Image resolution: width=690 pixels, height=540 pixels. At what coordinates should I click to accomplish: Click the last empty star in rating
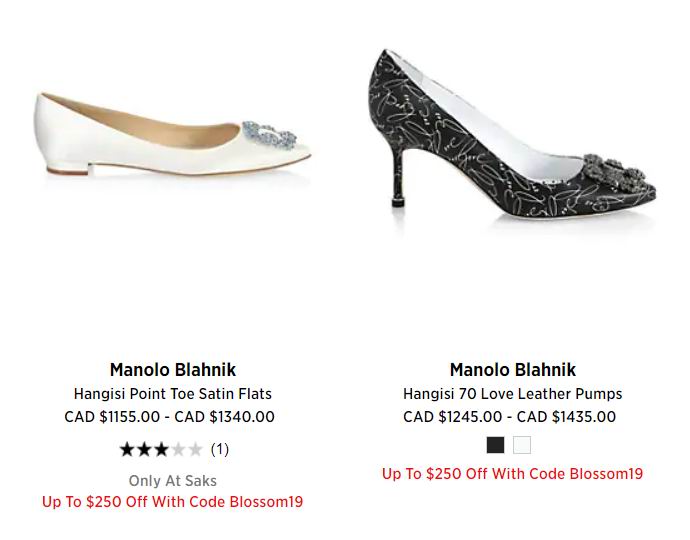coord(195,449)
